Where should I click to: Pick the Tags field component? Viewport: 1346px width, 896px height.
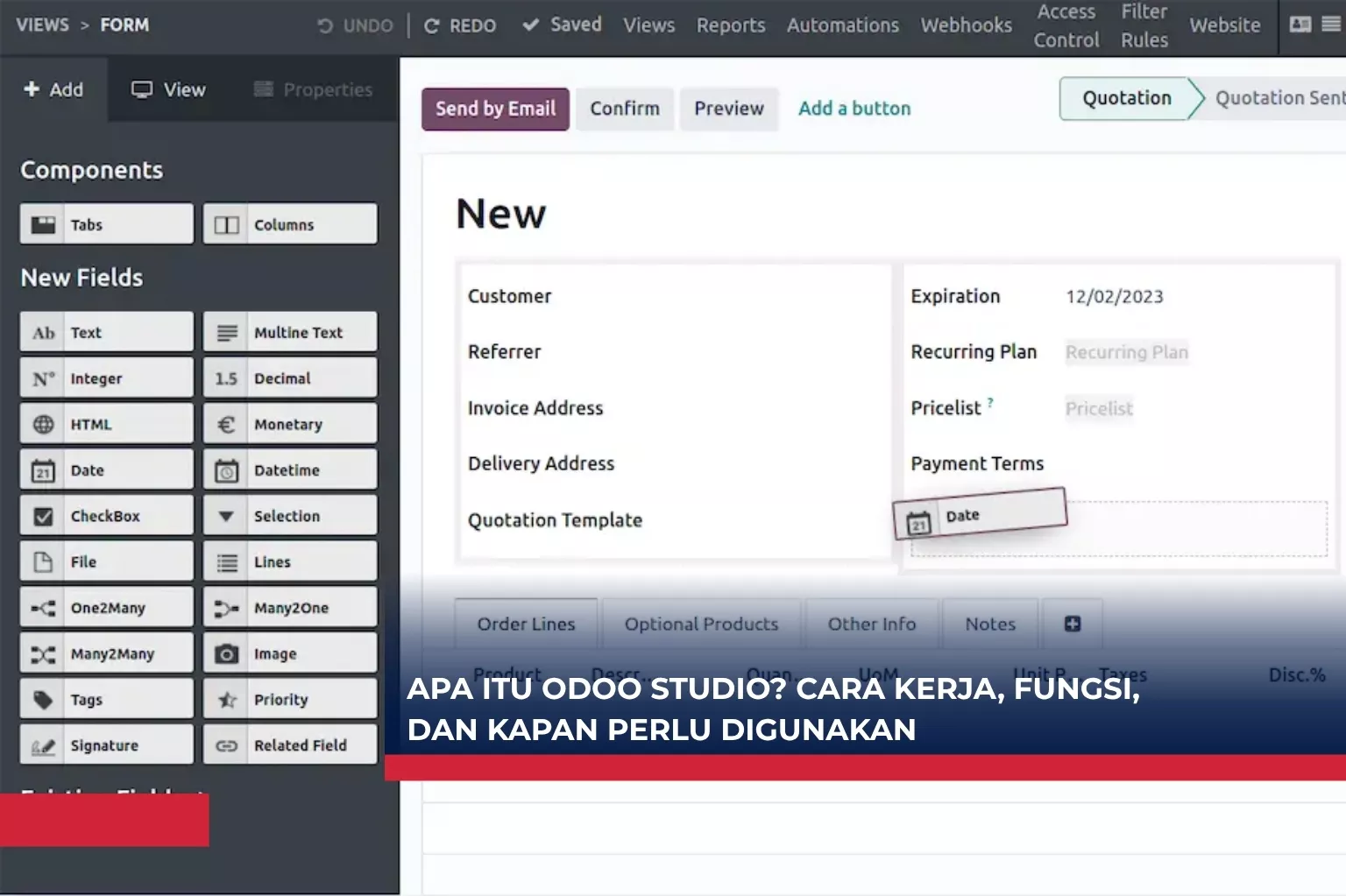point(107,699)
